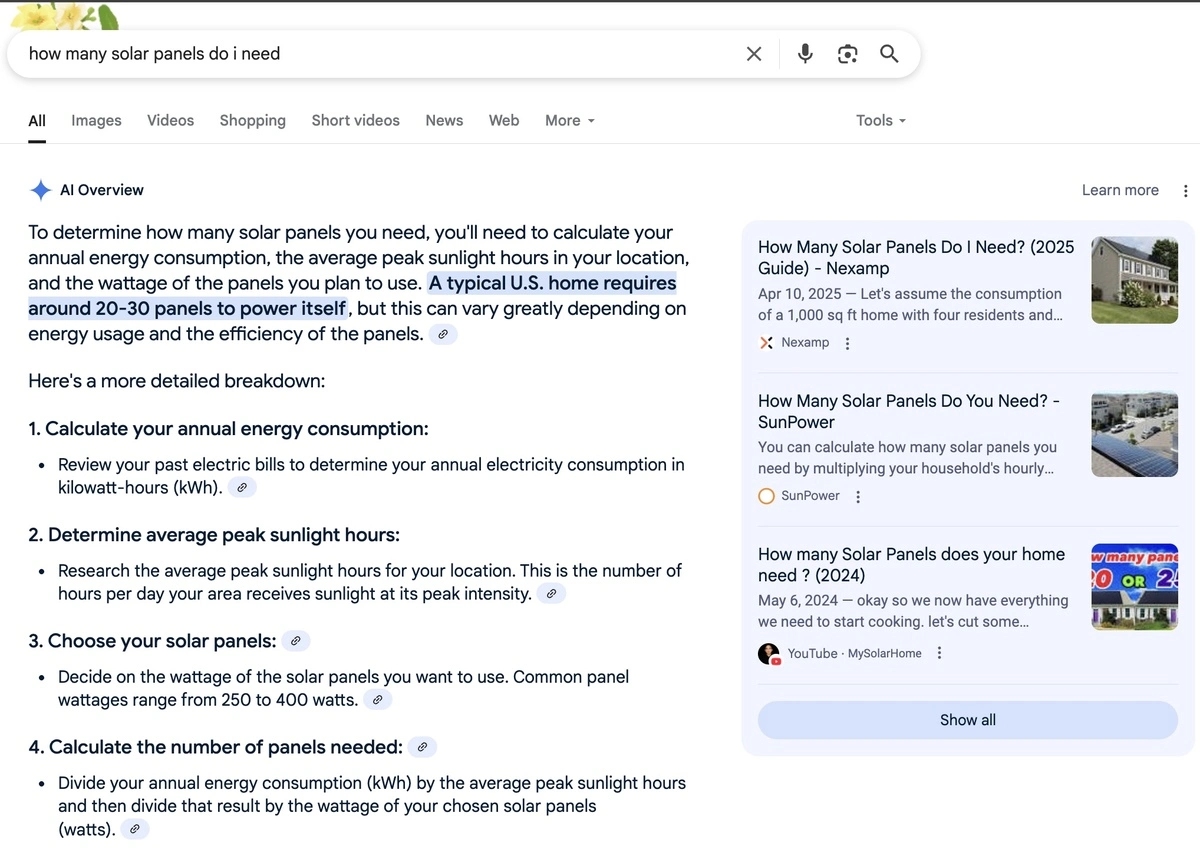Click source link icon after kilowatt-hours (kWh)
This screenshot has height=849, width=1200.
point(242,488)
